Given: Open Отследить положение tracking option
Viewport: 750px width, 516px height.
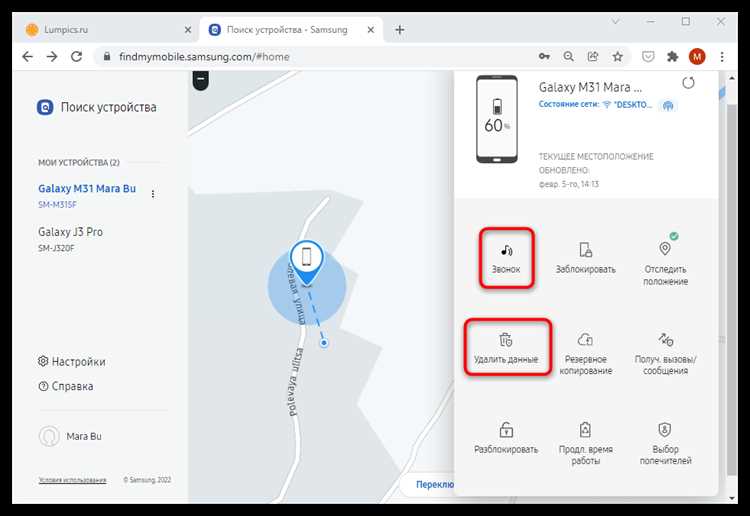Looking at the screenshot, I should (665, 263).
